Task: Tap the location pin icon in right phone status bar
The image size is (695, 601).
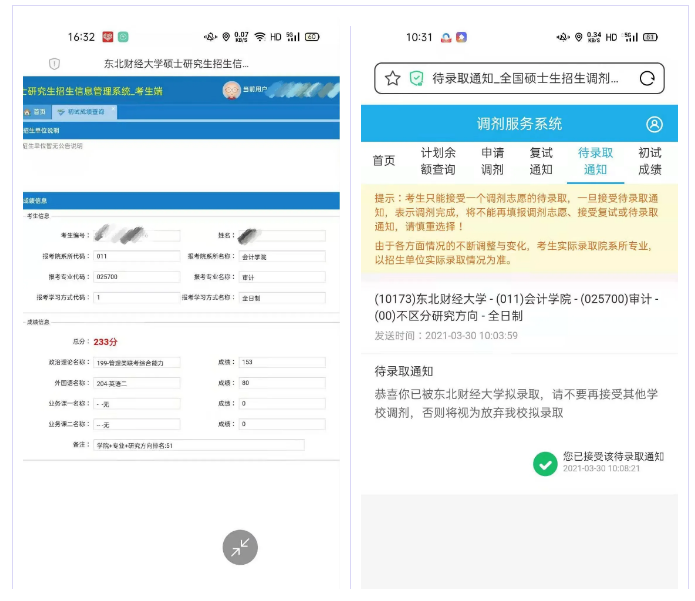Action: [x=578, y=37]
